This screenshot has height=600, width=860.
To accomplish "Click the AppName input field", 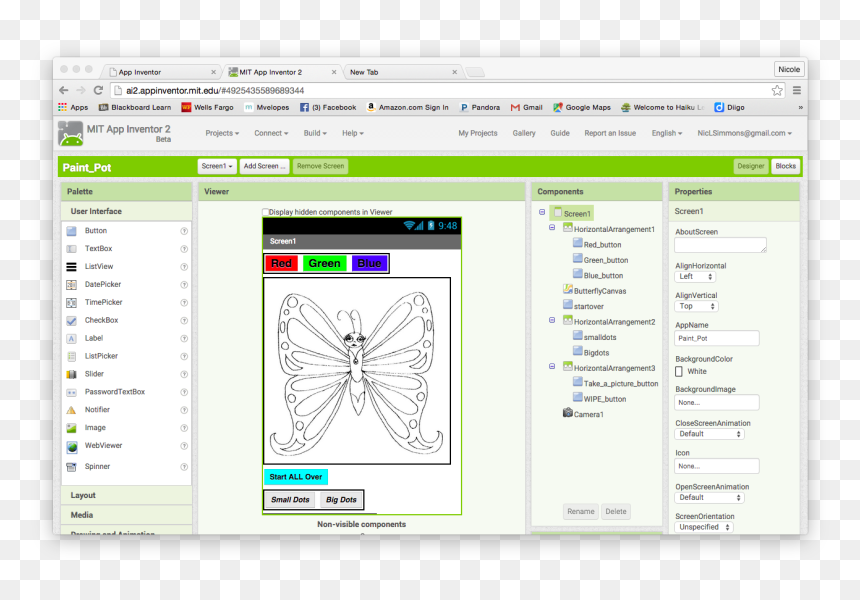I will point(717,338).
